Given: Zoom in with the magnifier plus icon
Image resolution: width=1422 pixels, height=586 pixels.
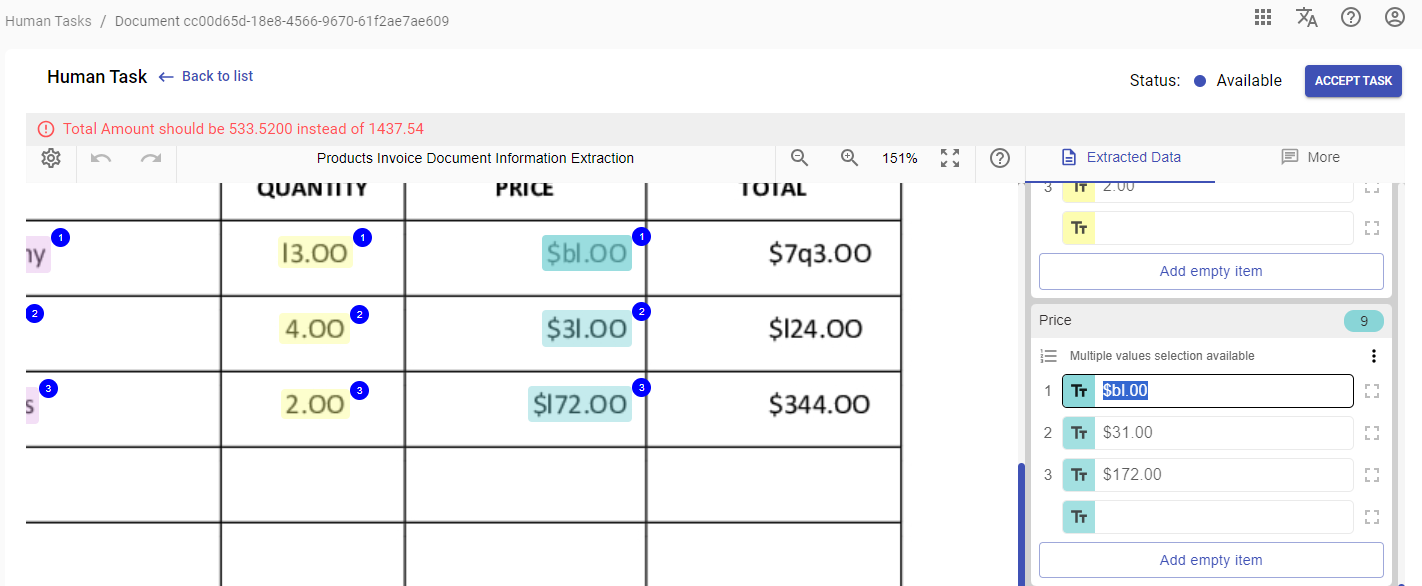Looking at the screenshot, I should click(x=850, y=158).
